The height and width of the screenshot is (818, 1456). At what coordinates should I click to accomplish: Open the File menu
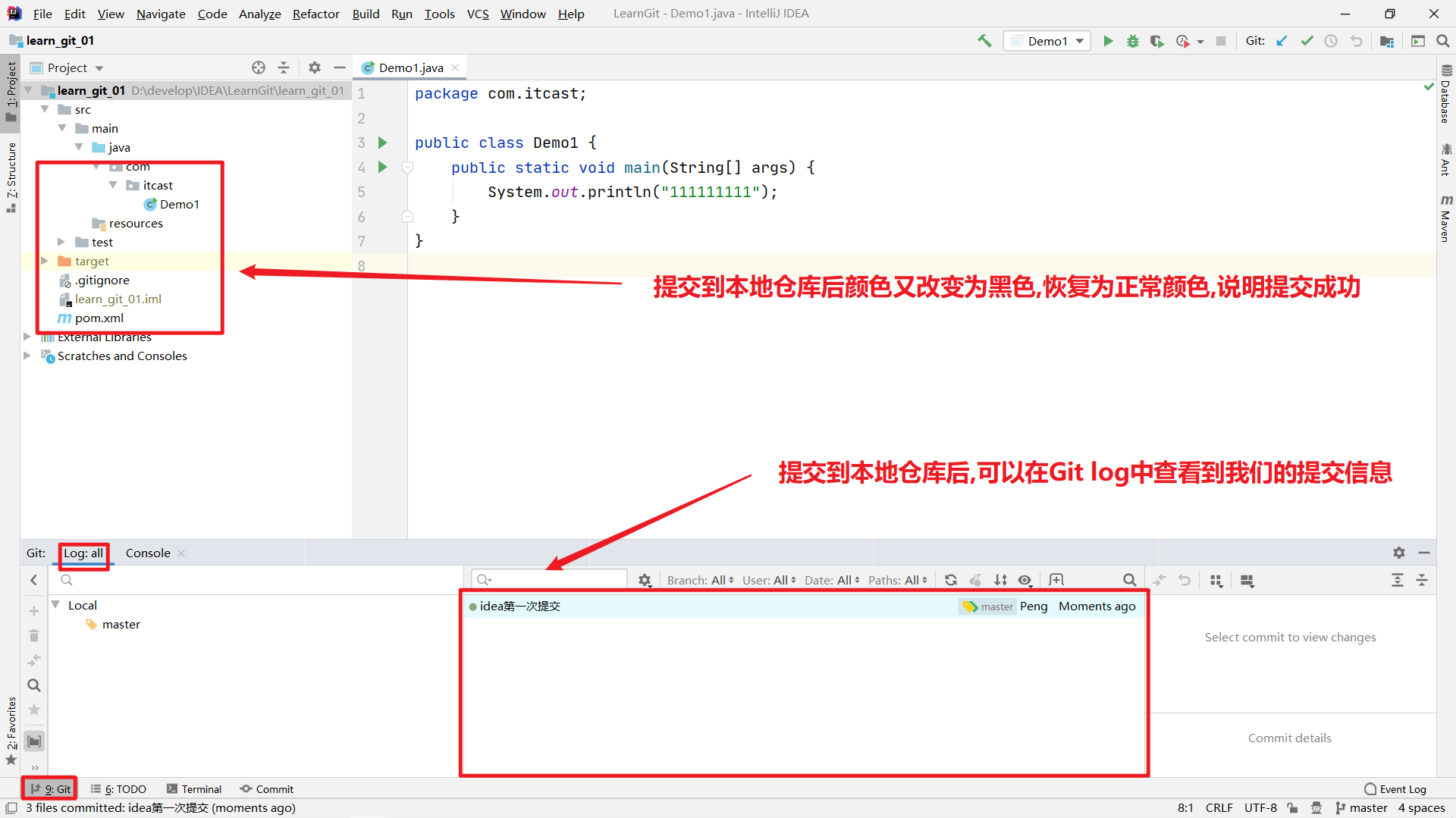pyautogui.click(x=42, y=14)
